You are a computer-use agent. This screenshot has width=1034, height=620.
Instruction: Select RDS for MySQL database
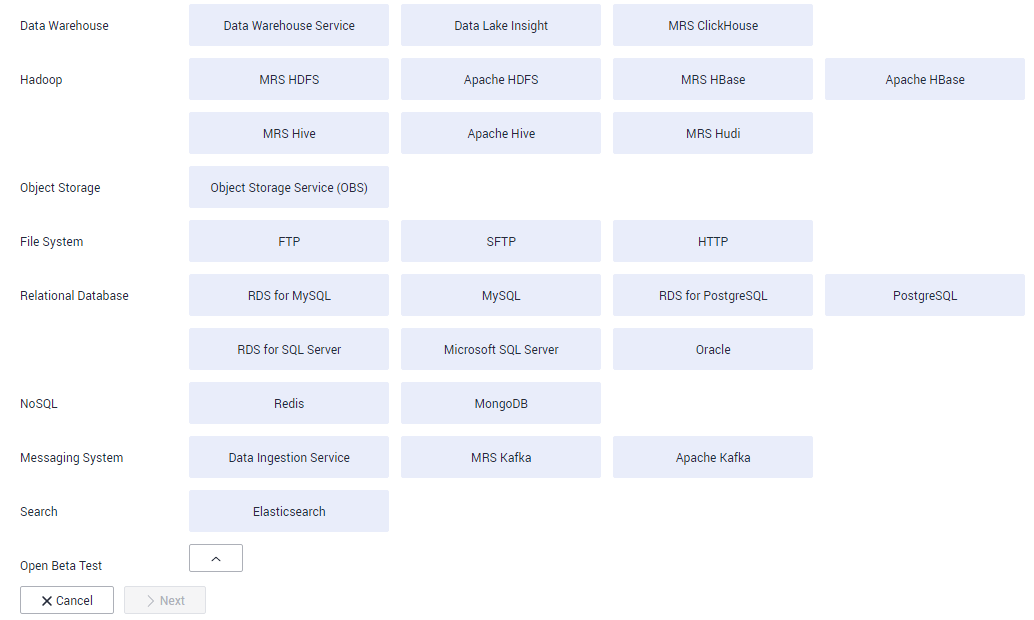[x=289, y=296]
